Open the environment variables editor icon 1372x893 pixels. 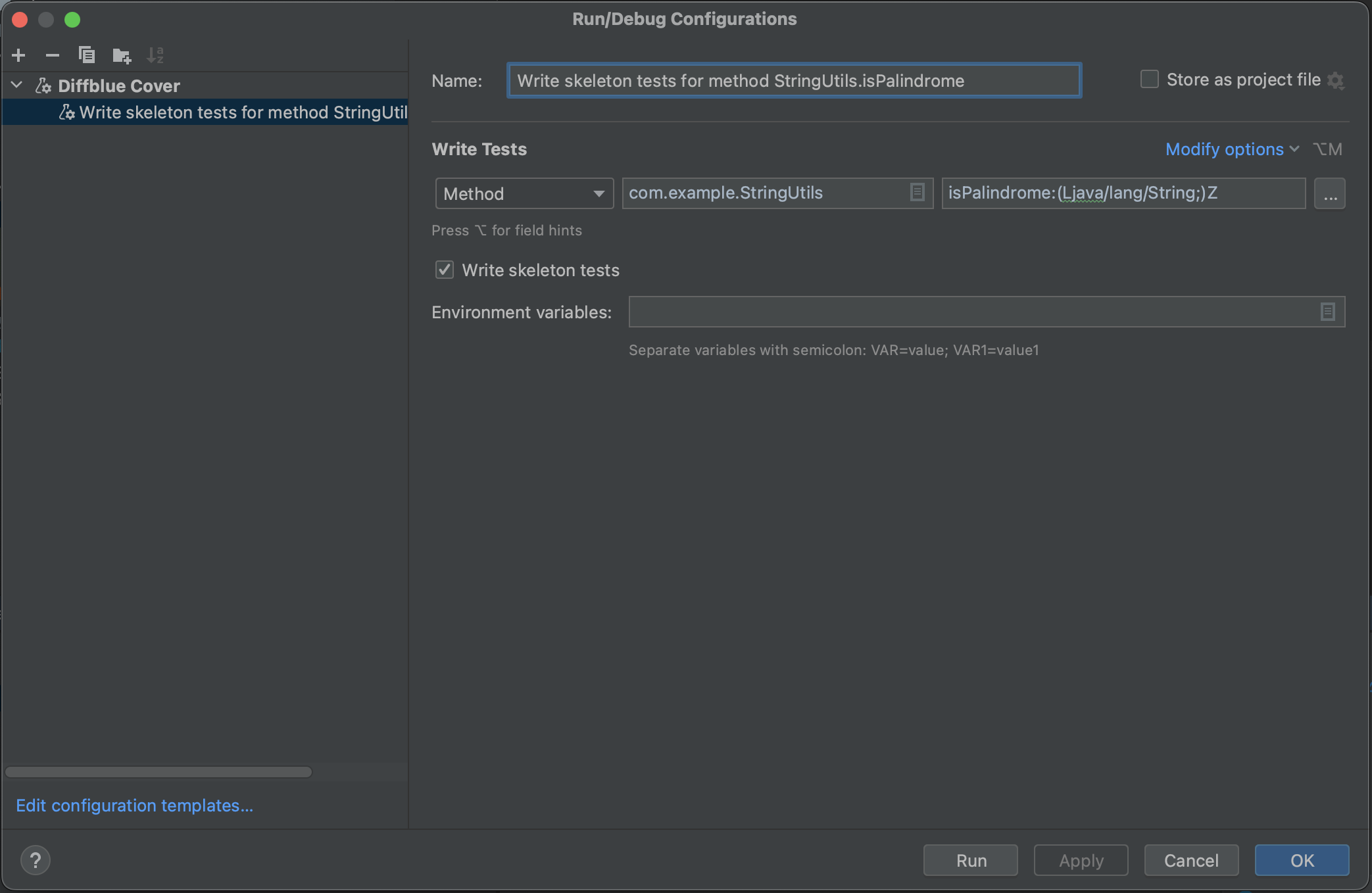[x=1327, y=312]
